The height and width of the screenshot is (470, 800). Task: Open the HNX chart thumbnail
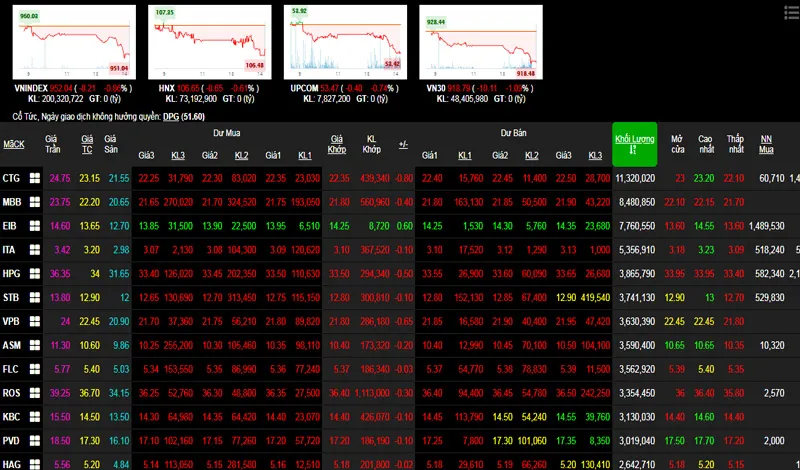[210, 42]
